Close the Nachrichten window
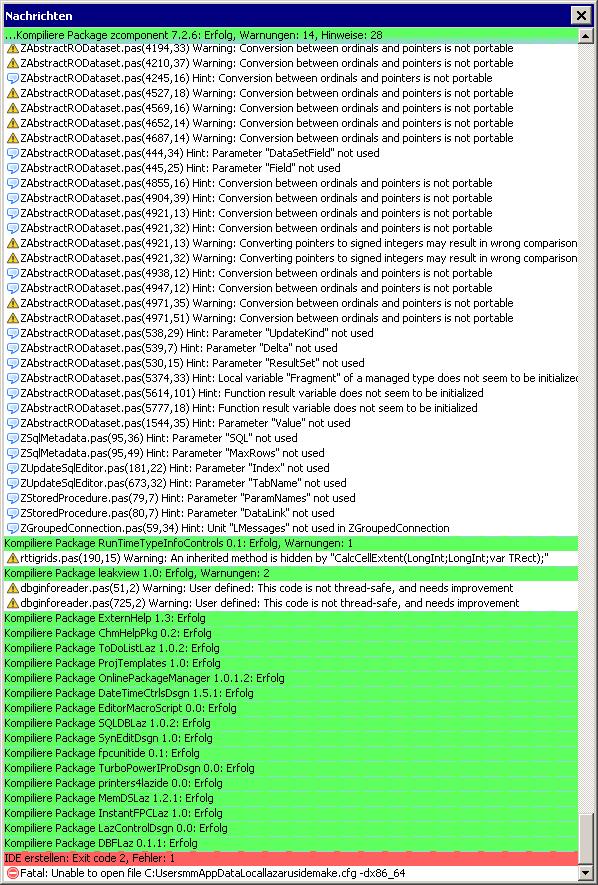The height and width of the screenshot is (885, 598). (x=581, y=15)
